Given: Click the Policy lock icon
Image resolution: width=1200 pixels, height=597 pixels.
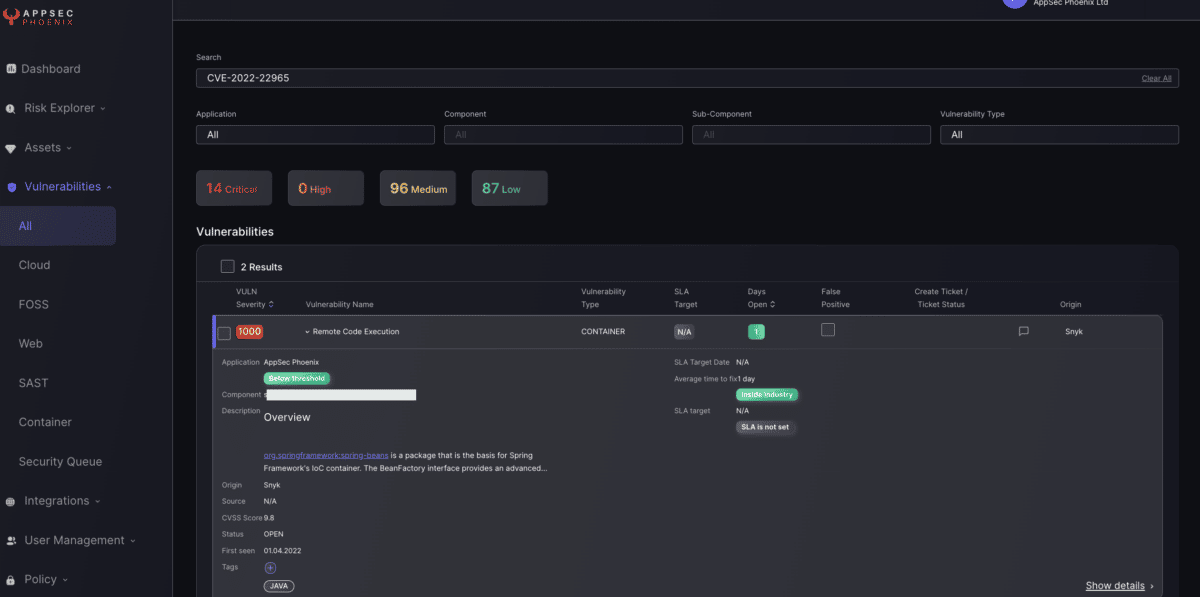Looking at the screenshot, I should [x=11, y=580].
